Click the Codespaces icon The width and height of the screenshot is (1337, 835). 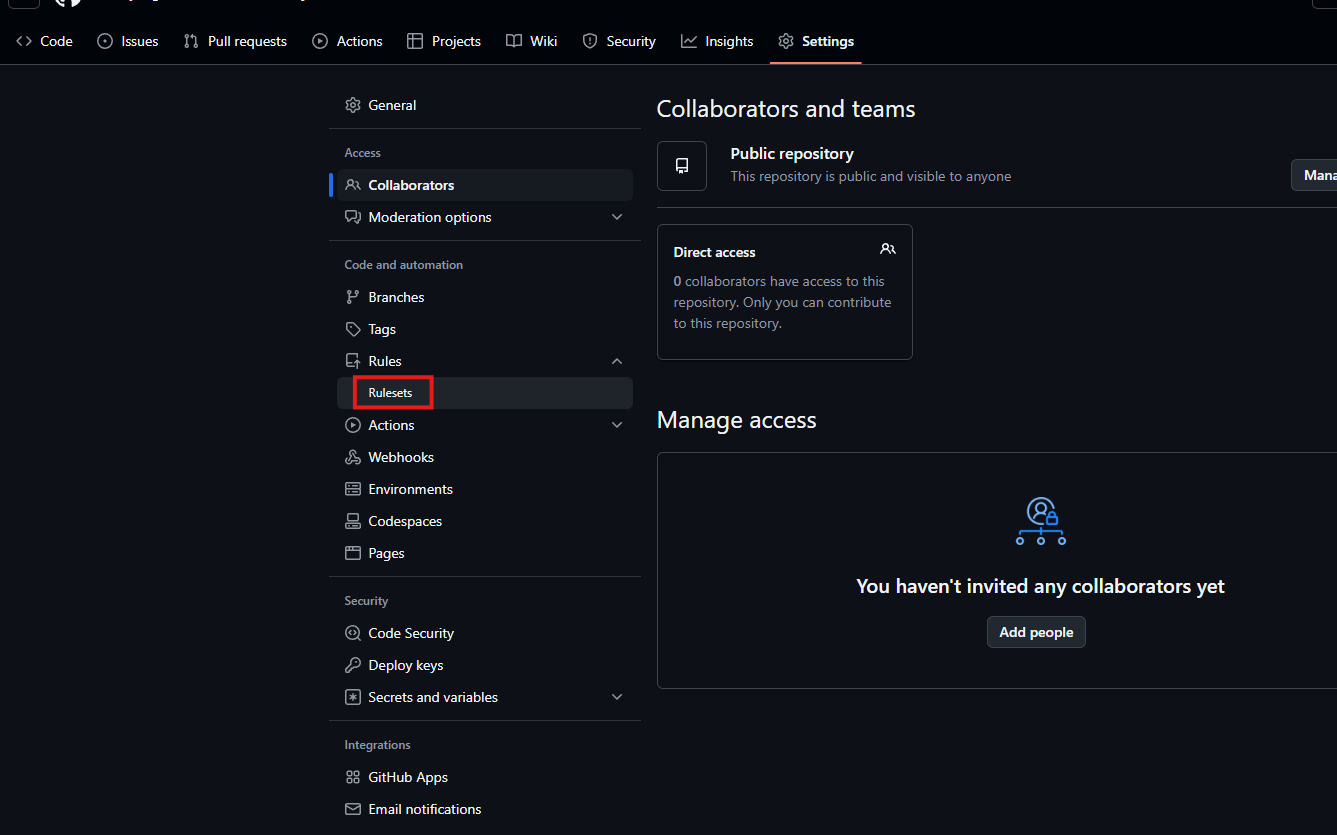point(352,521)
